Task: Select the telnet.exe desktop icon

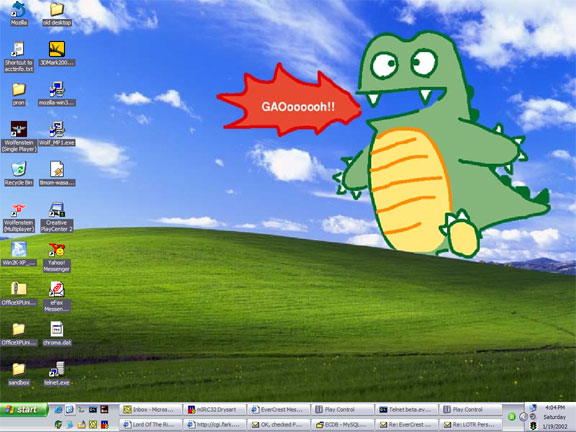Action: (x=57, y=374)
